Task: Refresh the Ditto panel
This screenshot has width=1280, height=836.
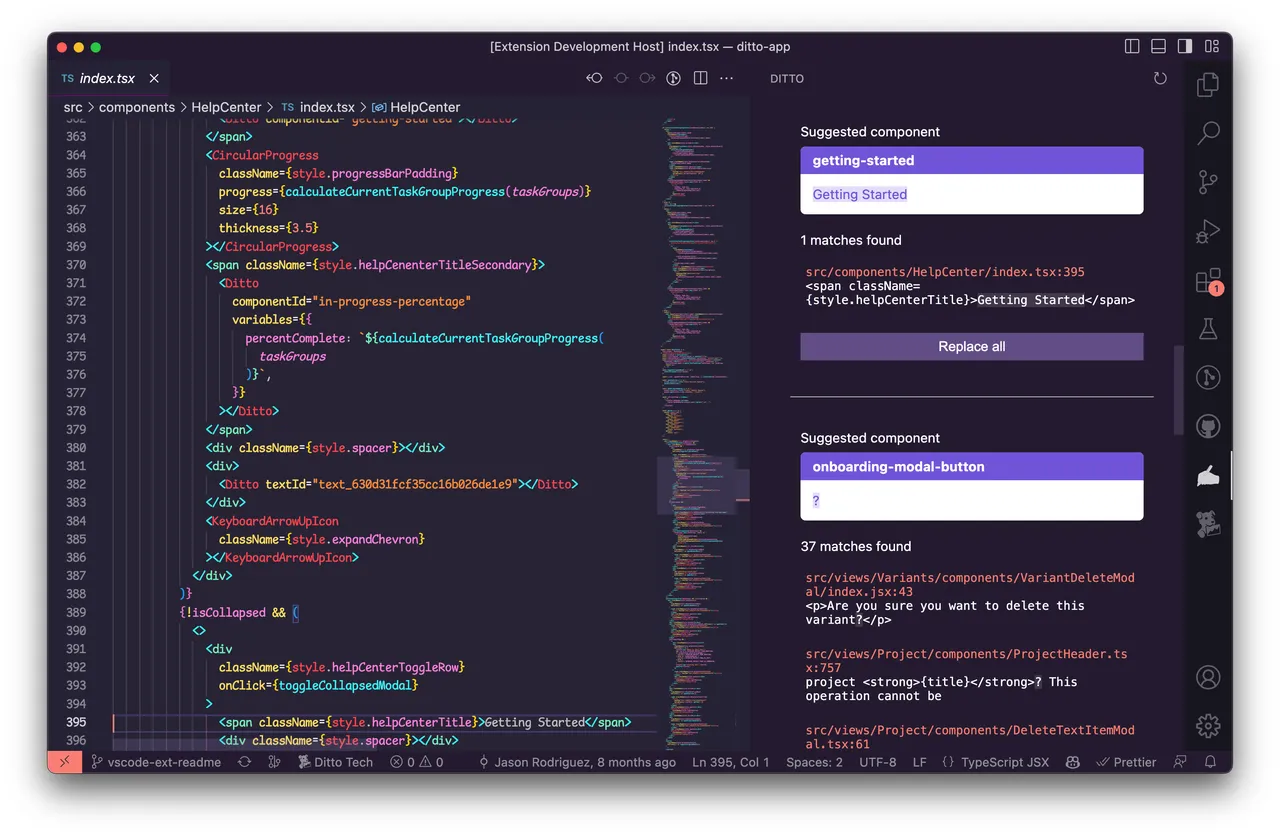Action: (x=1160, y=78)
